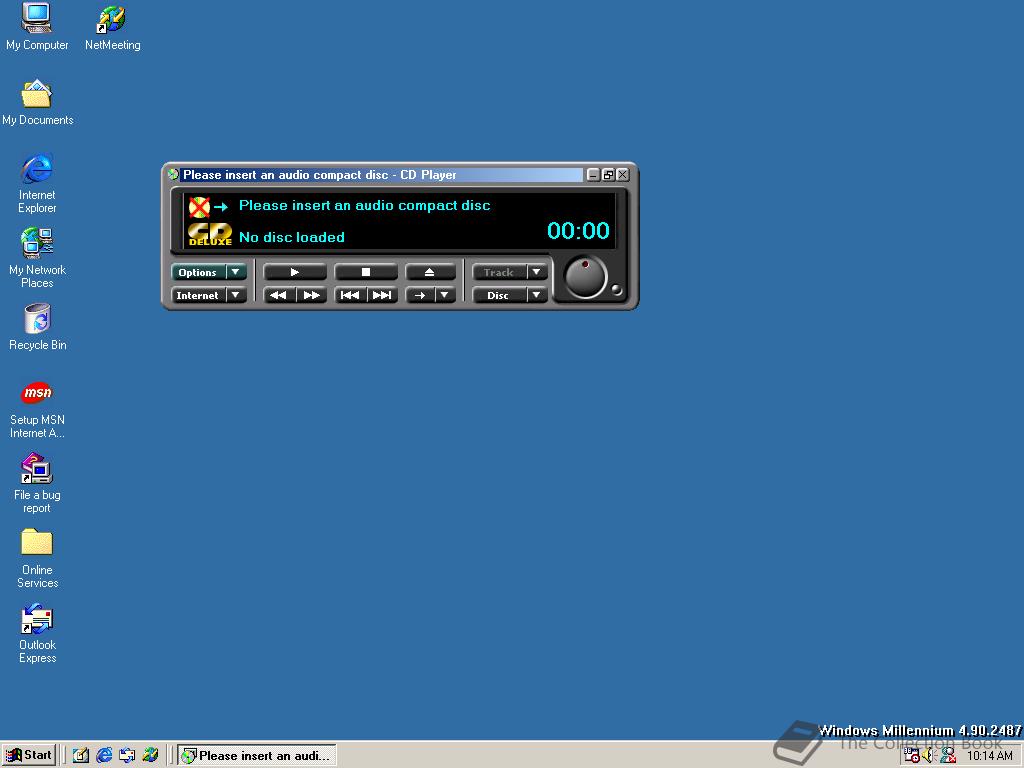Screen dimensions: 1024x768
Task: Select the NetMeeting desktop shortcut
Action: click(112, 27)
